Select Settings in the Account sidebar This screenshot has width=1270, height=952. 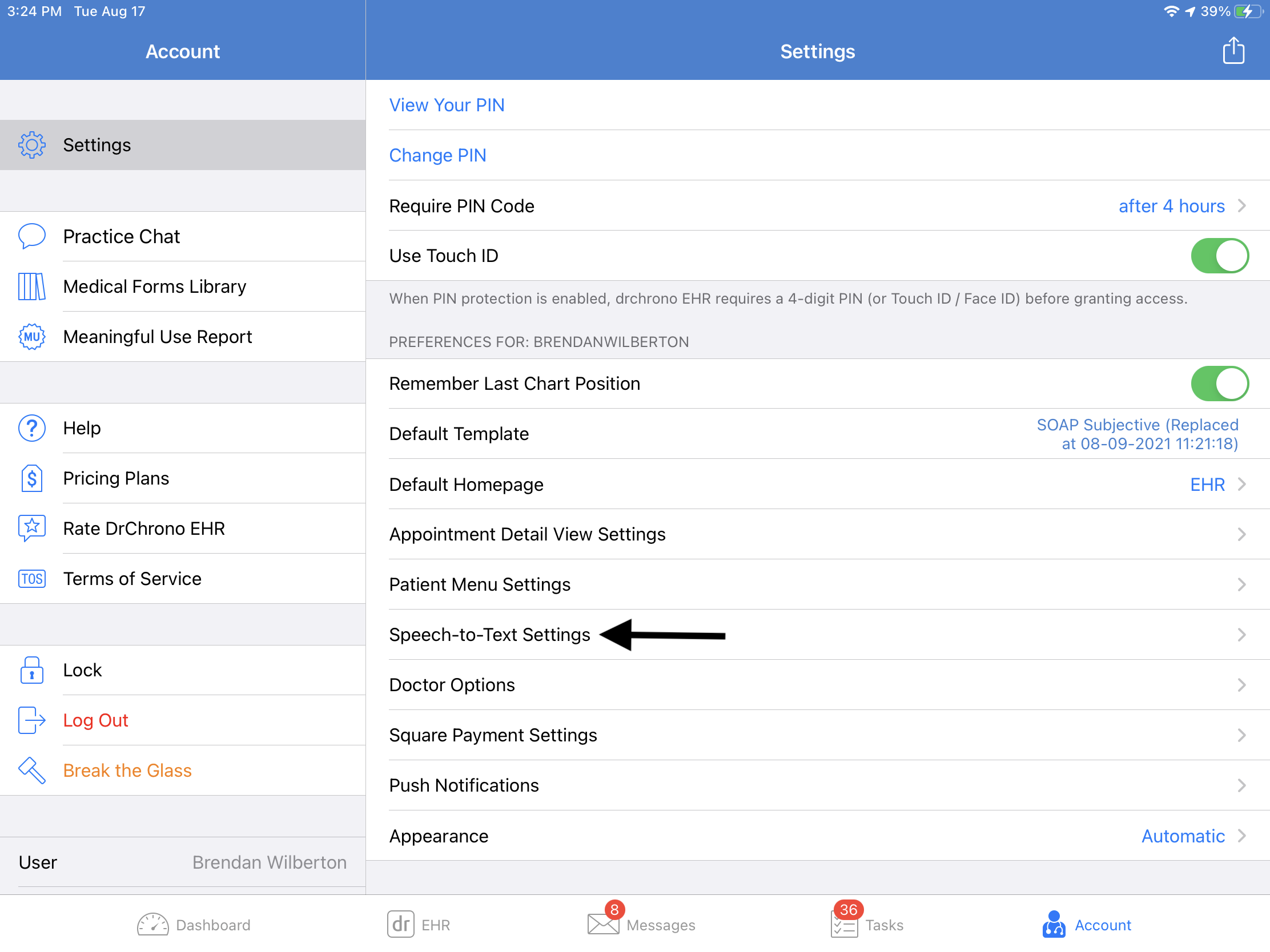[183, 144]
